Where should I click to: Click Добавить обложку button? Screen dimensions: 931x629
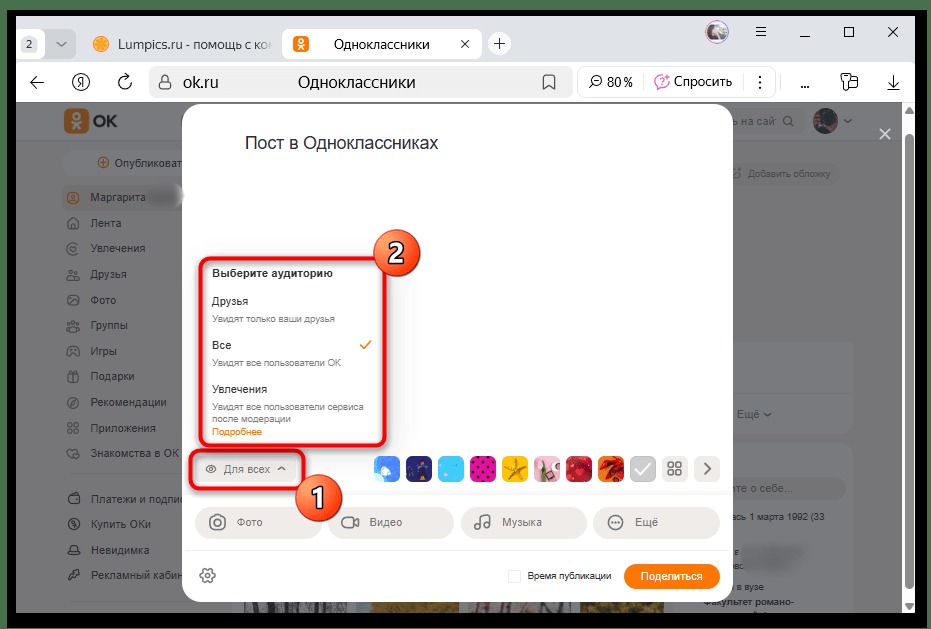783,173
